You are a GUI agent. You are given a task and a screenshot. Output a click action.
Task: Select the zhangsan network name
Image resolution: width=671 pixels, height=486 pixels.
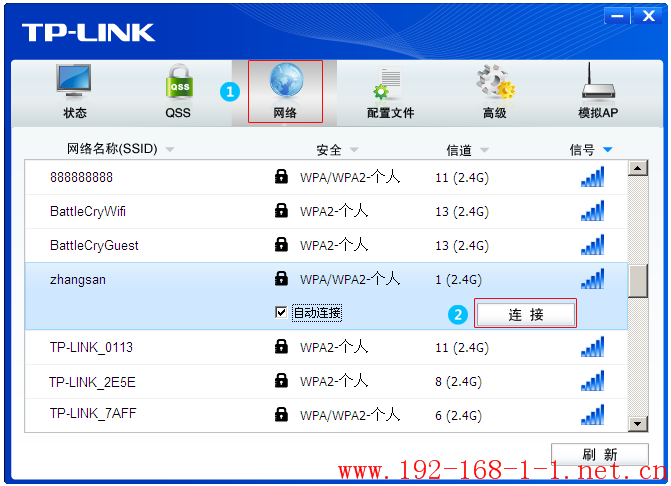[x=77, y=280]
